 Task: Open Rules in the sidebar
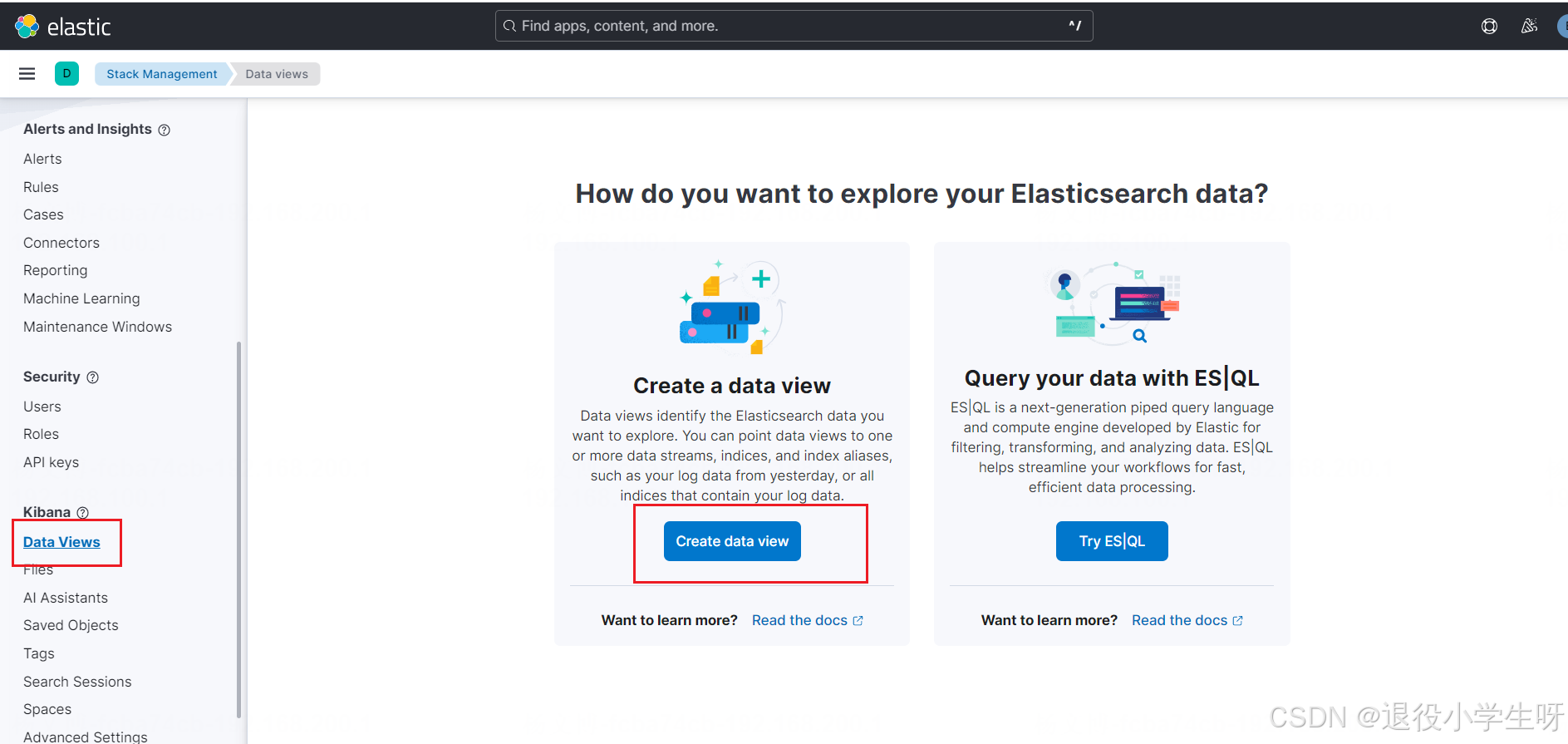(x=41, y=187)
